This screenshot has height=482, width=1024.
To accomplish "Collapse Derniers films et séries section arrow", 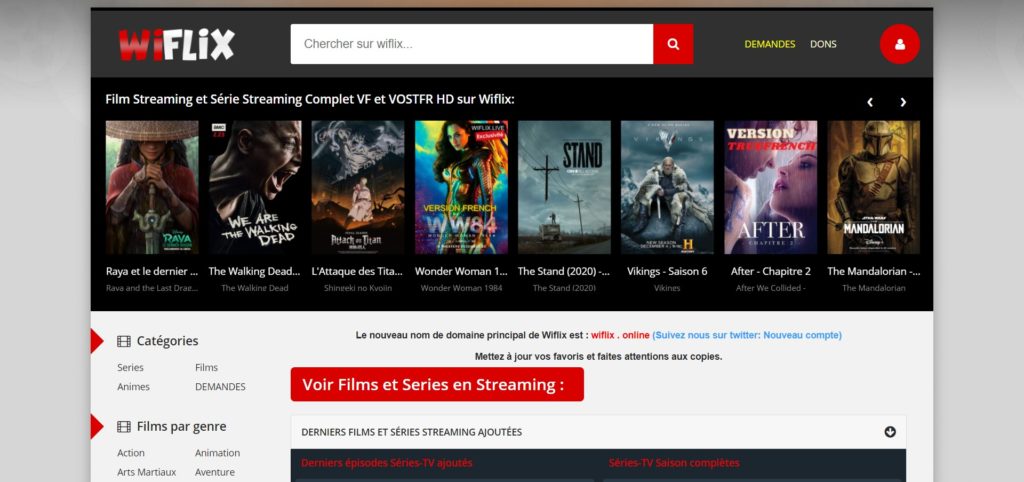I will 890,432.
